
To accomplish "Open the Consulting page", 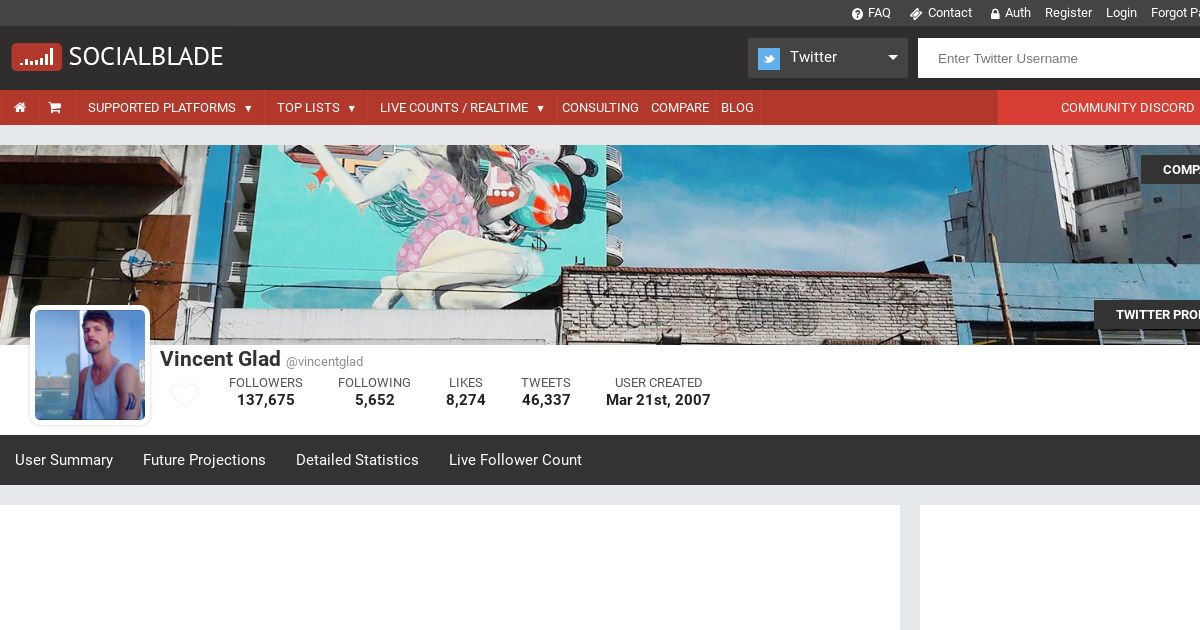I will pos(600,108).
